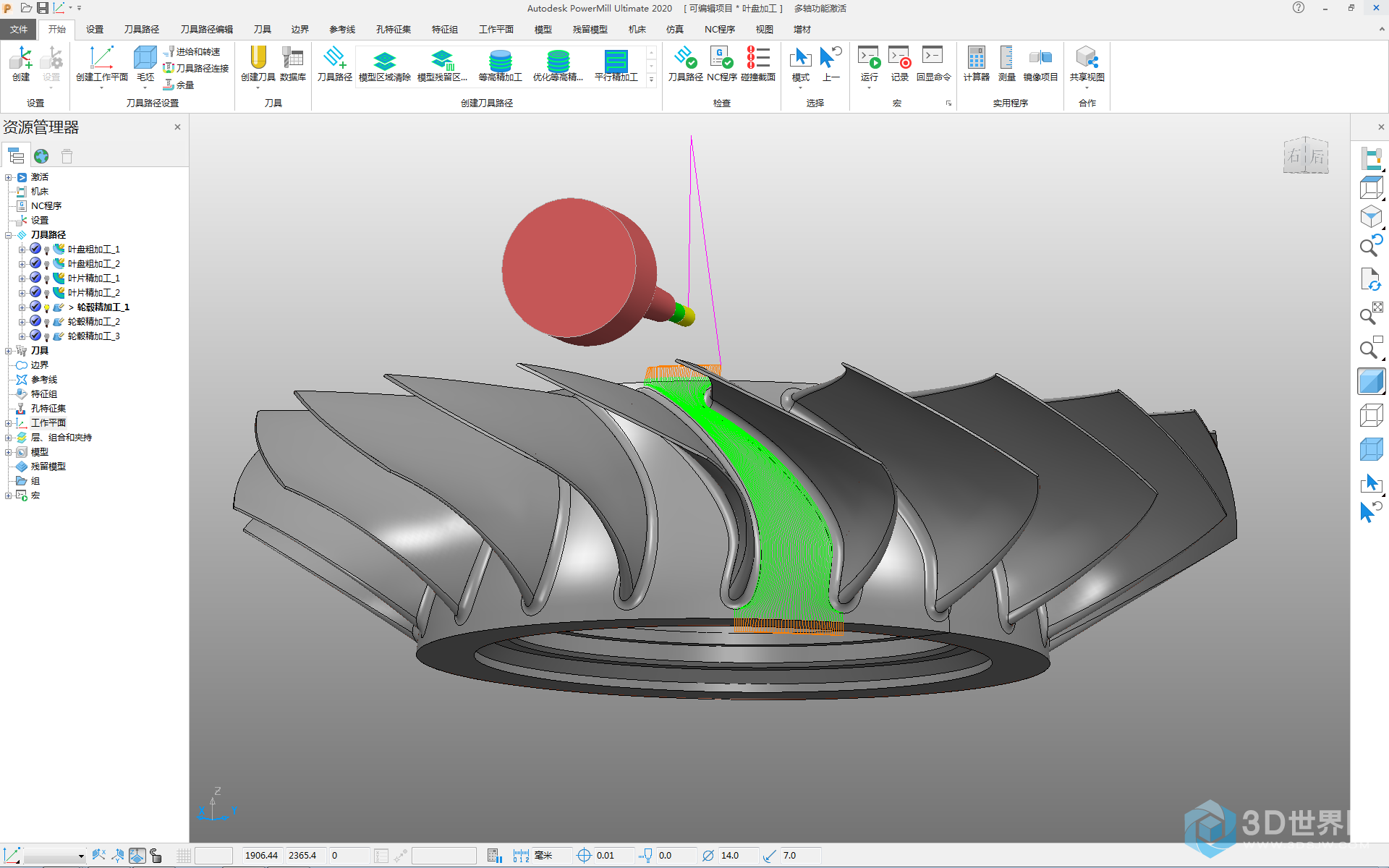The width and height of the screenshot is (1389, 868).
Task: Switch to shaded view in view toolbar
Action: point(1371,381)
